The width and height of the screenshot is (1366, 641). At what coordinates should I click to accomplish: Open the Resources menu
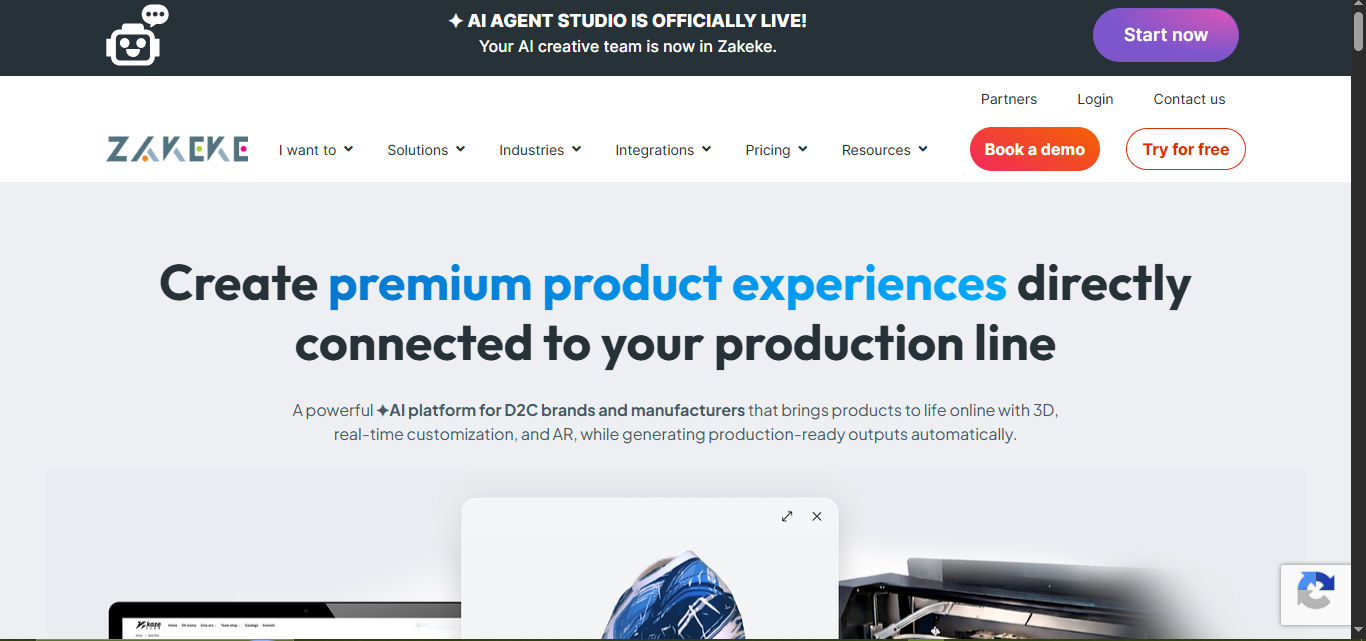pos(884,150)
